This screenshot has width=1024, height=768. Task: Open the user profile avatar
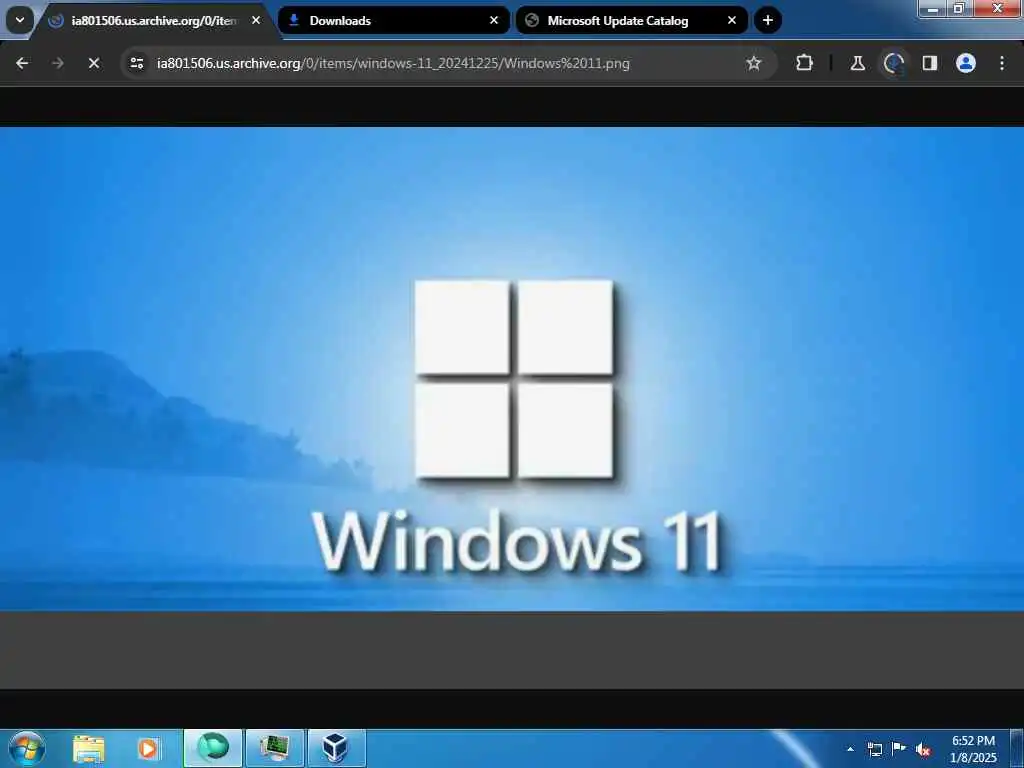point(966,63)
